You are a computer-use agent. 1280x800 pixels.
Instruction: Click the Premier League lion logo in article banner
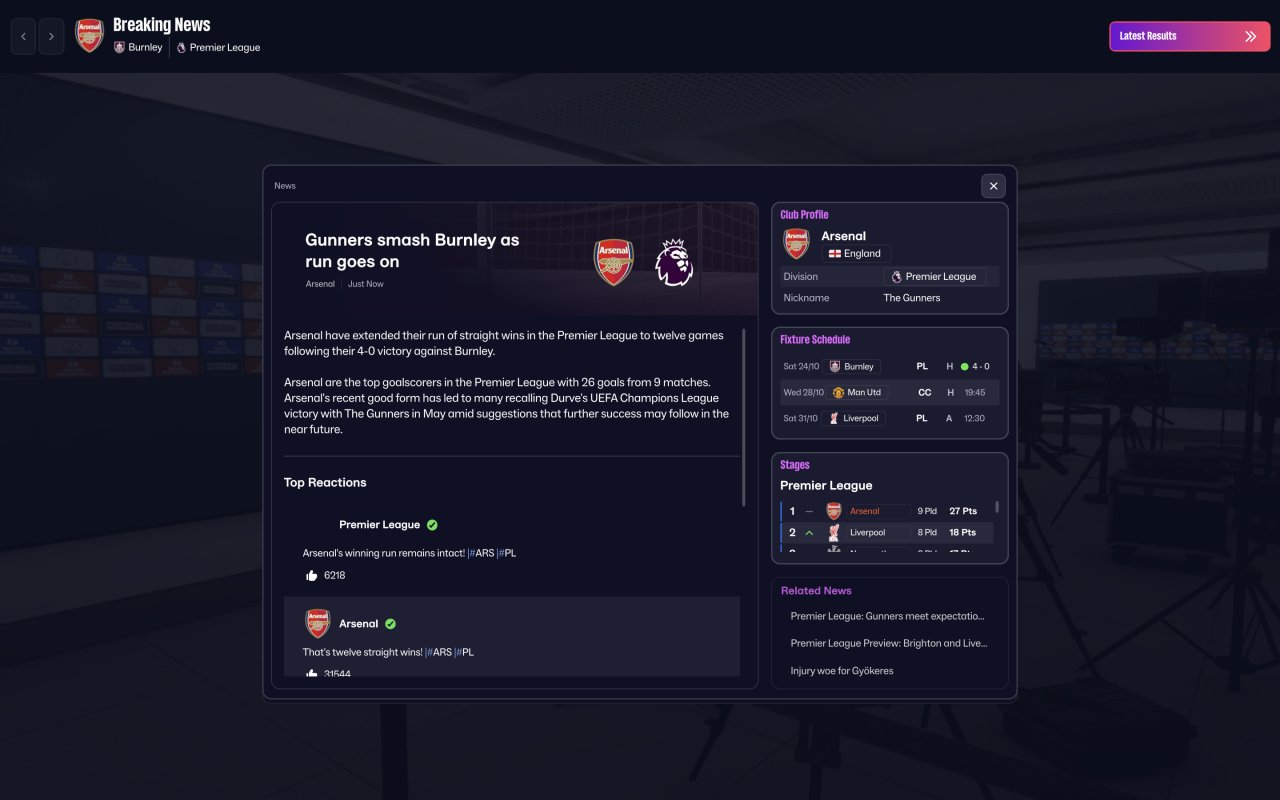(673, 262)
